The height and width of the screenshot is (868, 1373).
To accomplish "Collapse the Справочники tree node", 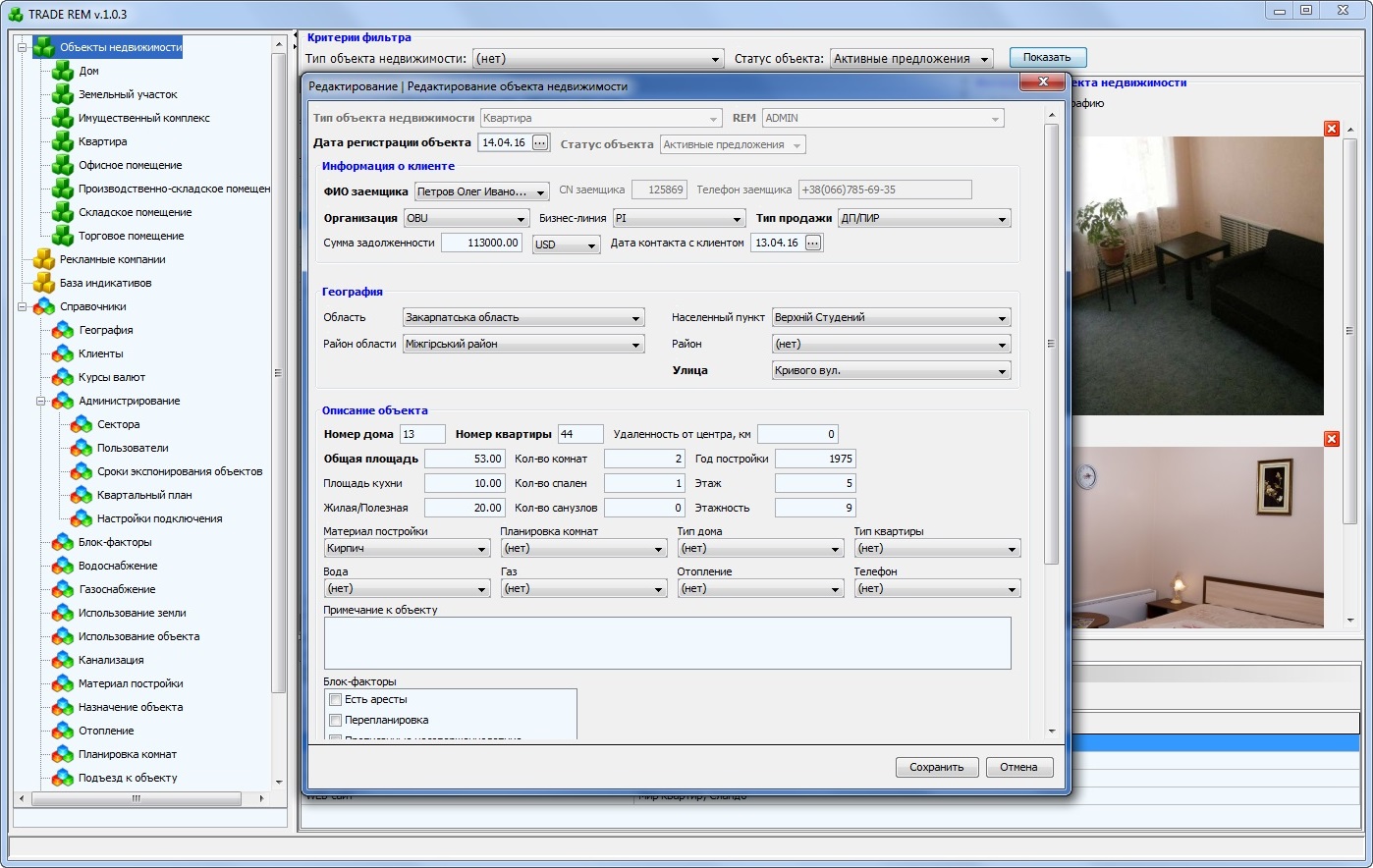I will [23, 307].
